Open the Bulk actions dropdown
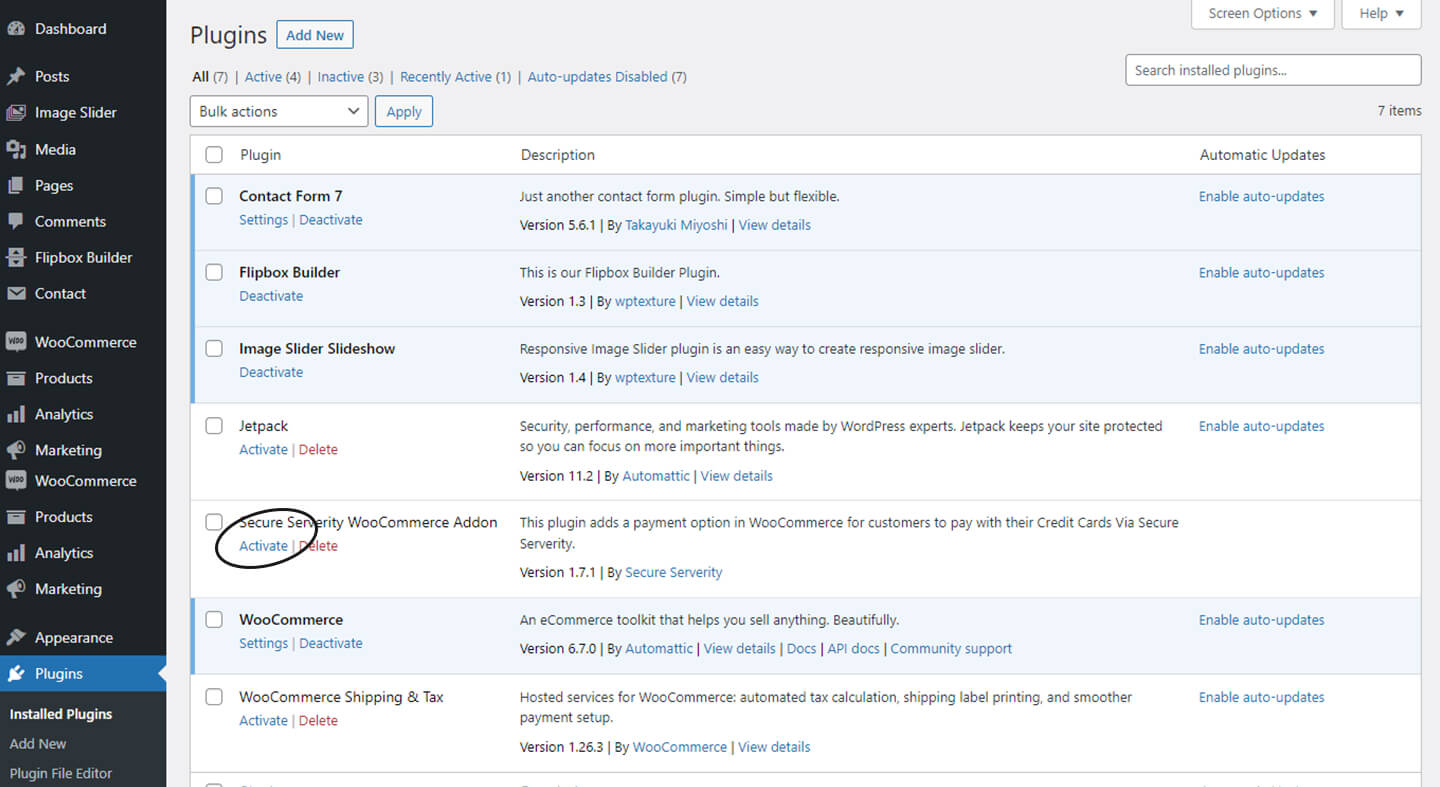This screenshot has height=787, width=1440. coord(279,111)
